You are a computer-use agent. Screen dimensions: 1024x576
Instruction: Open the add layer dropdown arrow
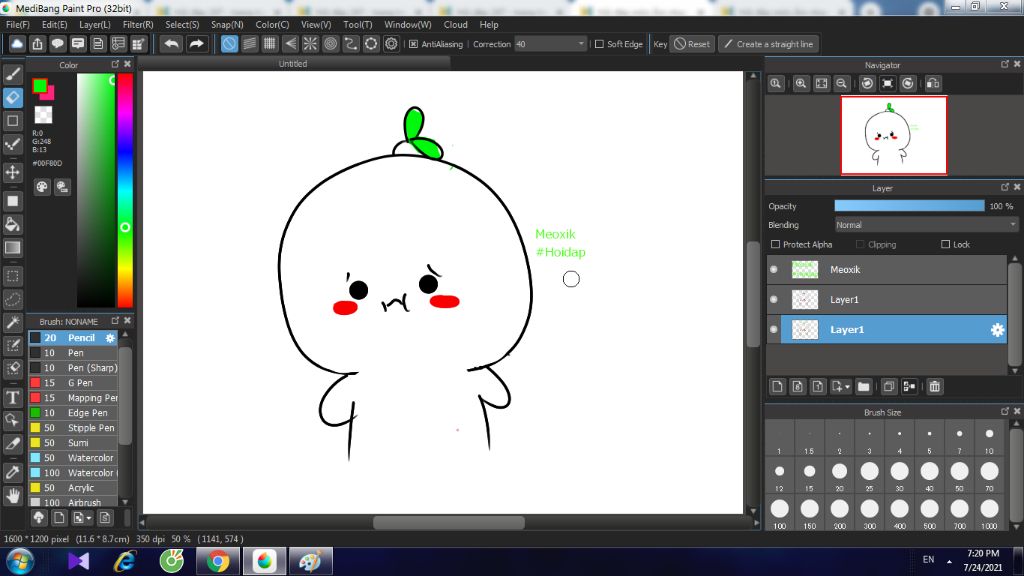(x=847, y=386)
